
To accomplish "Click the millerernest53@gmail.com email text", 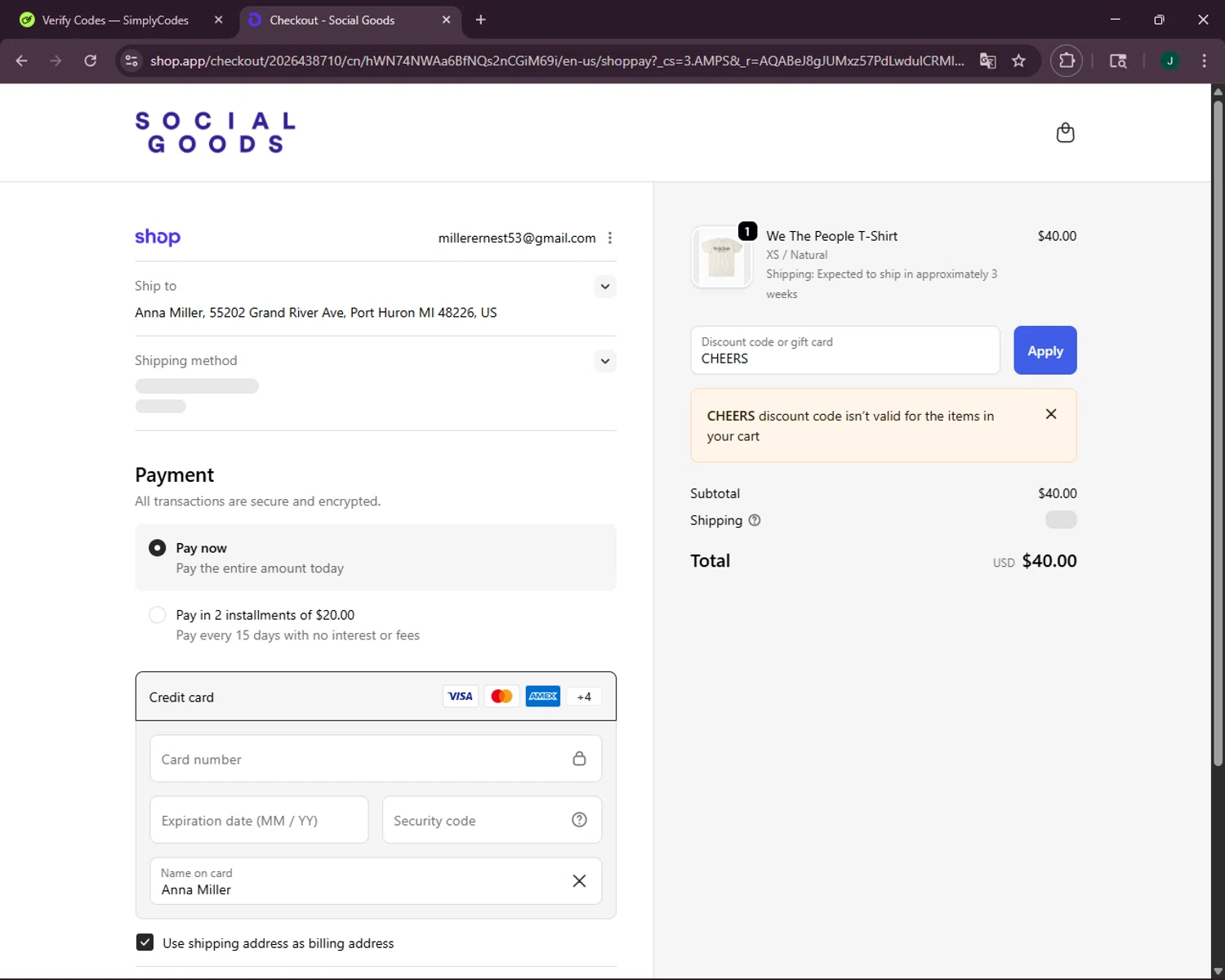I will (x=517, y=238).
